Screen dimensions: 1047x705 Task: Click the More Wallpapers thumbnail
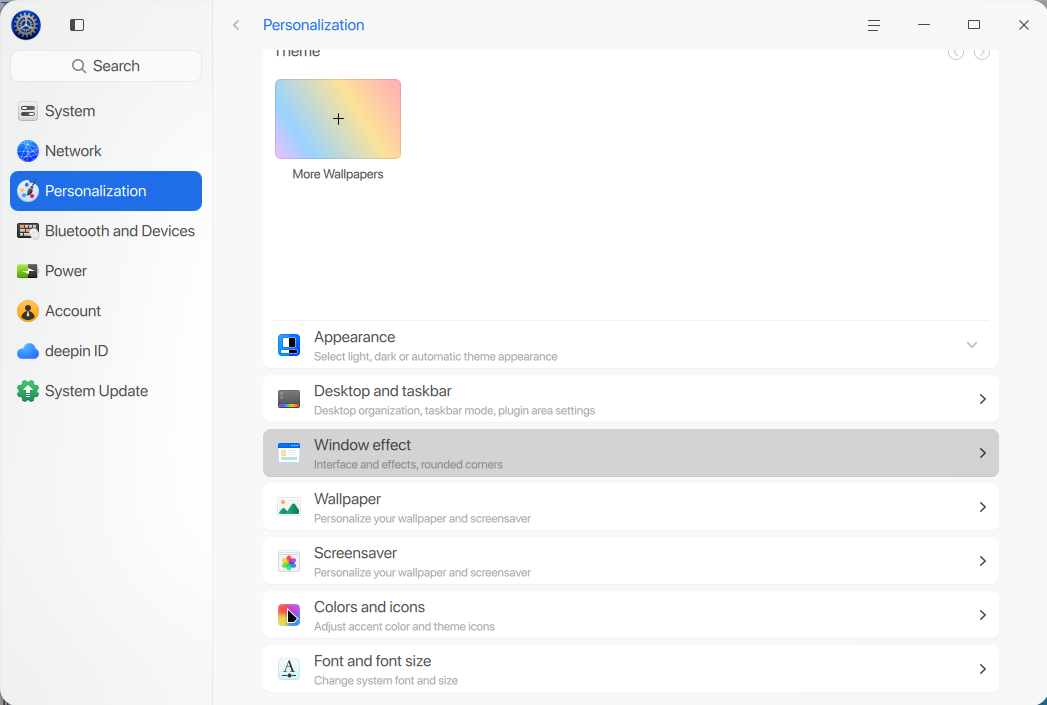tap(338, 119)
